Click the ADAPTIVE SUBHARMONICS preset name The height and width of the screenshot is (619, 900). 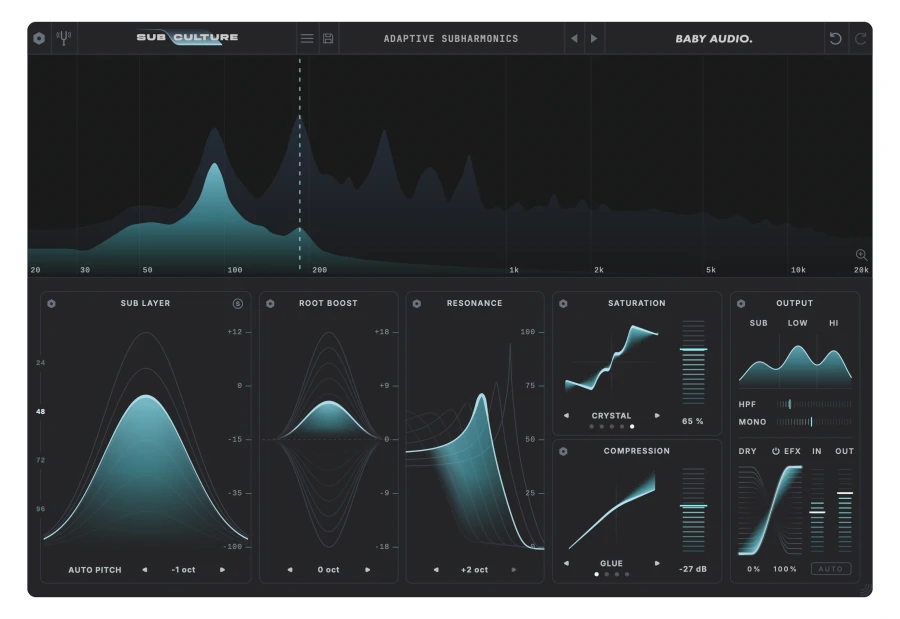tap(451, 38)
